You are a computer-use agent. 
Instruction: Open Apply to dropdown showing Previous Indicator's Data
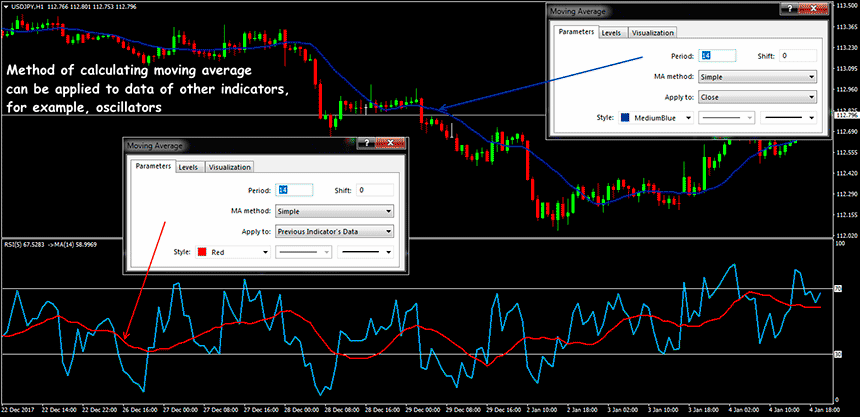(335, 231)
